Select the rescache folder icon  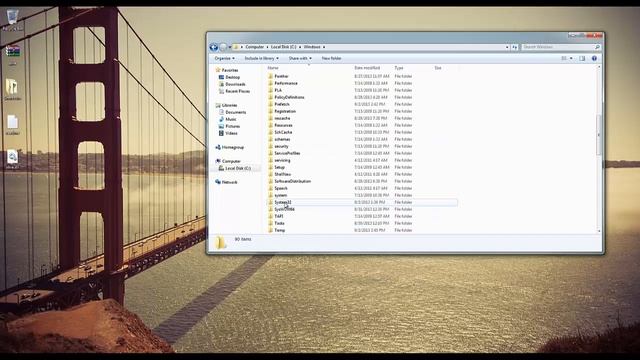tap(271, 118)
